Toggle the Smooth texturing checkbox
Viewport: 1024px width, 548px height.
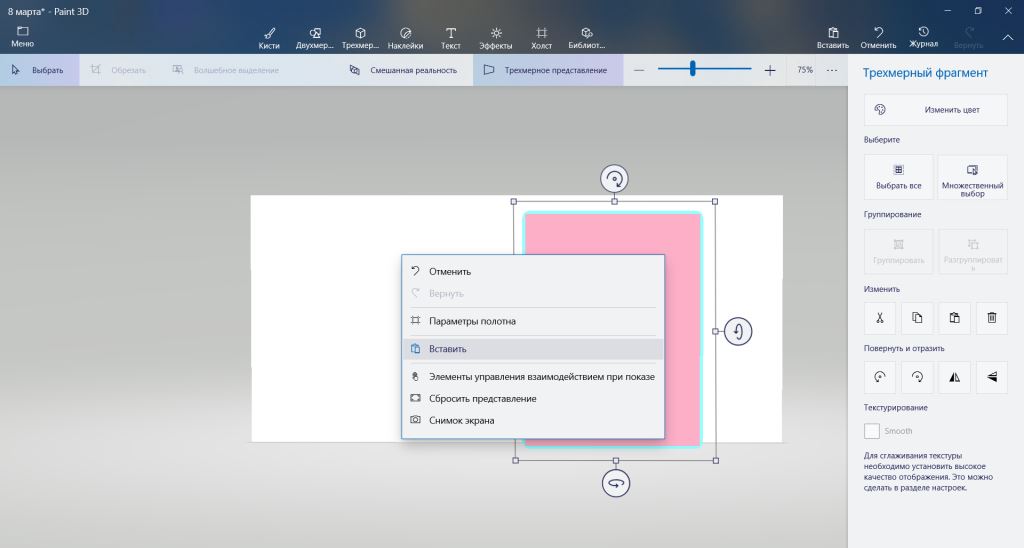872,431
